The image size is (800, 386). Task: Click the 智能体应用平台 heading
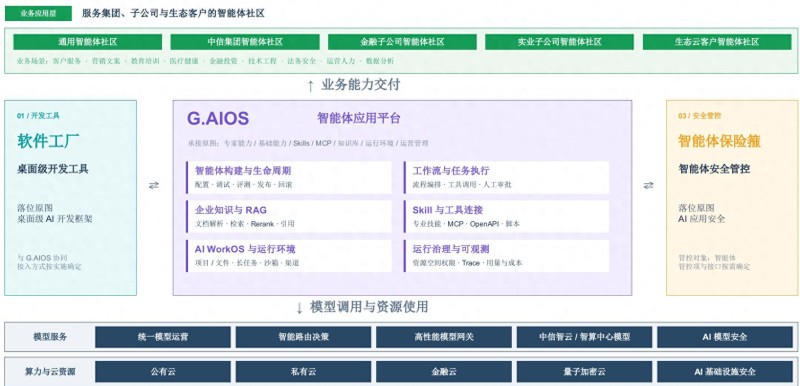(x=359, y=119)
